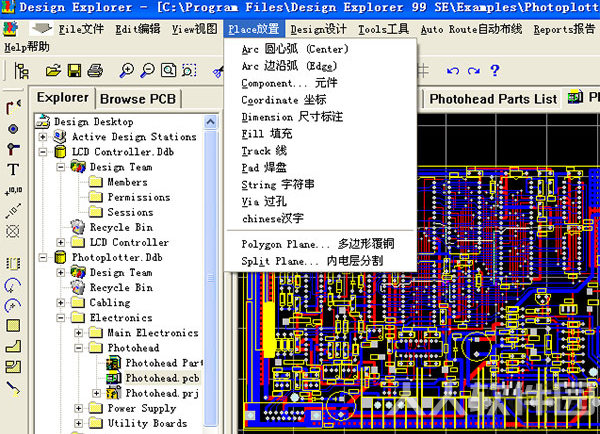Open help with the blue question mark
Screen dimensions: 600x434
coord(494,70)
